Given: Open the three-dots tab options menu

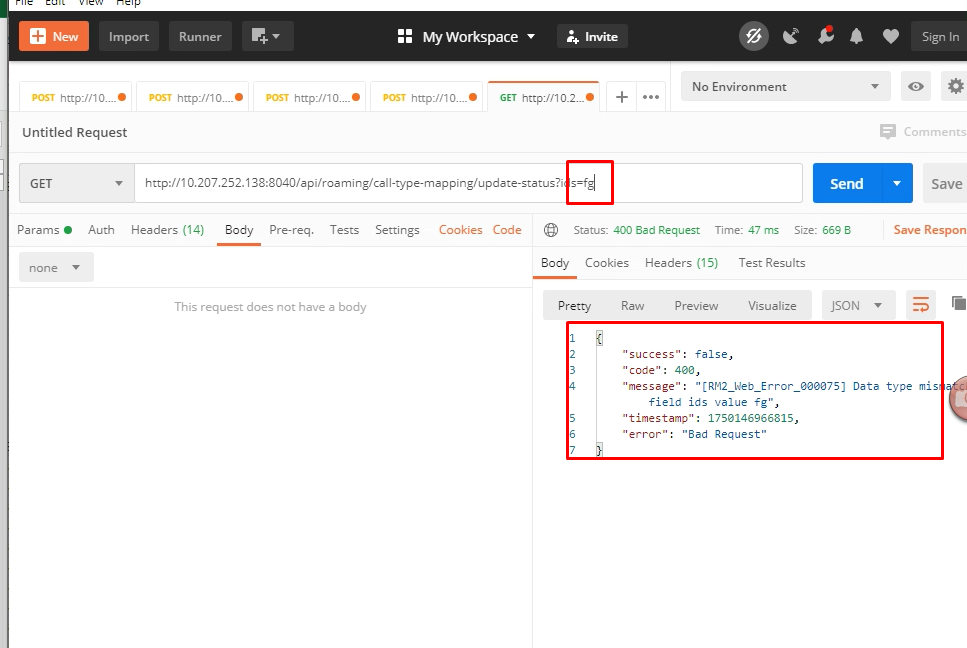Looking at the screenshot, I should point(651,97).
